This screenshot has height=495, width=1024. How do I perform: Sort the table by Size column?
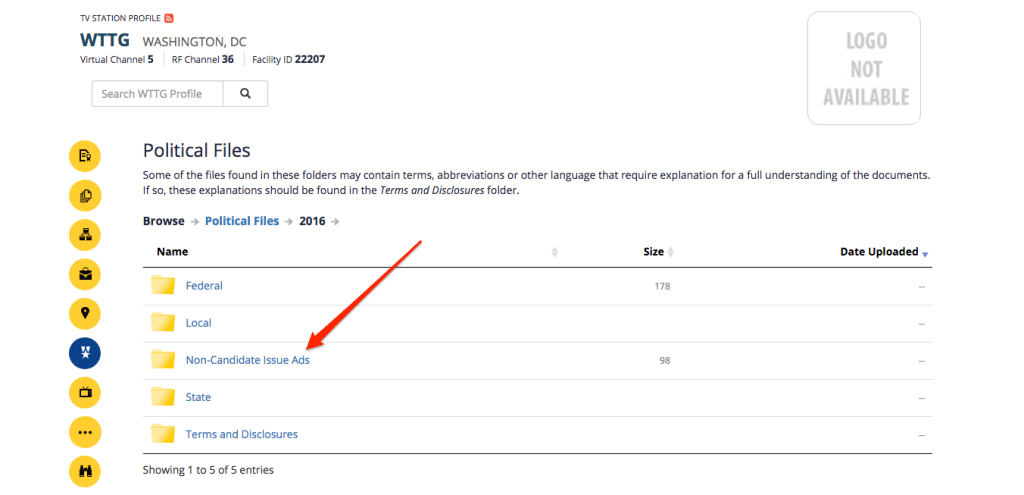[653, 252]
